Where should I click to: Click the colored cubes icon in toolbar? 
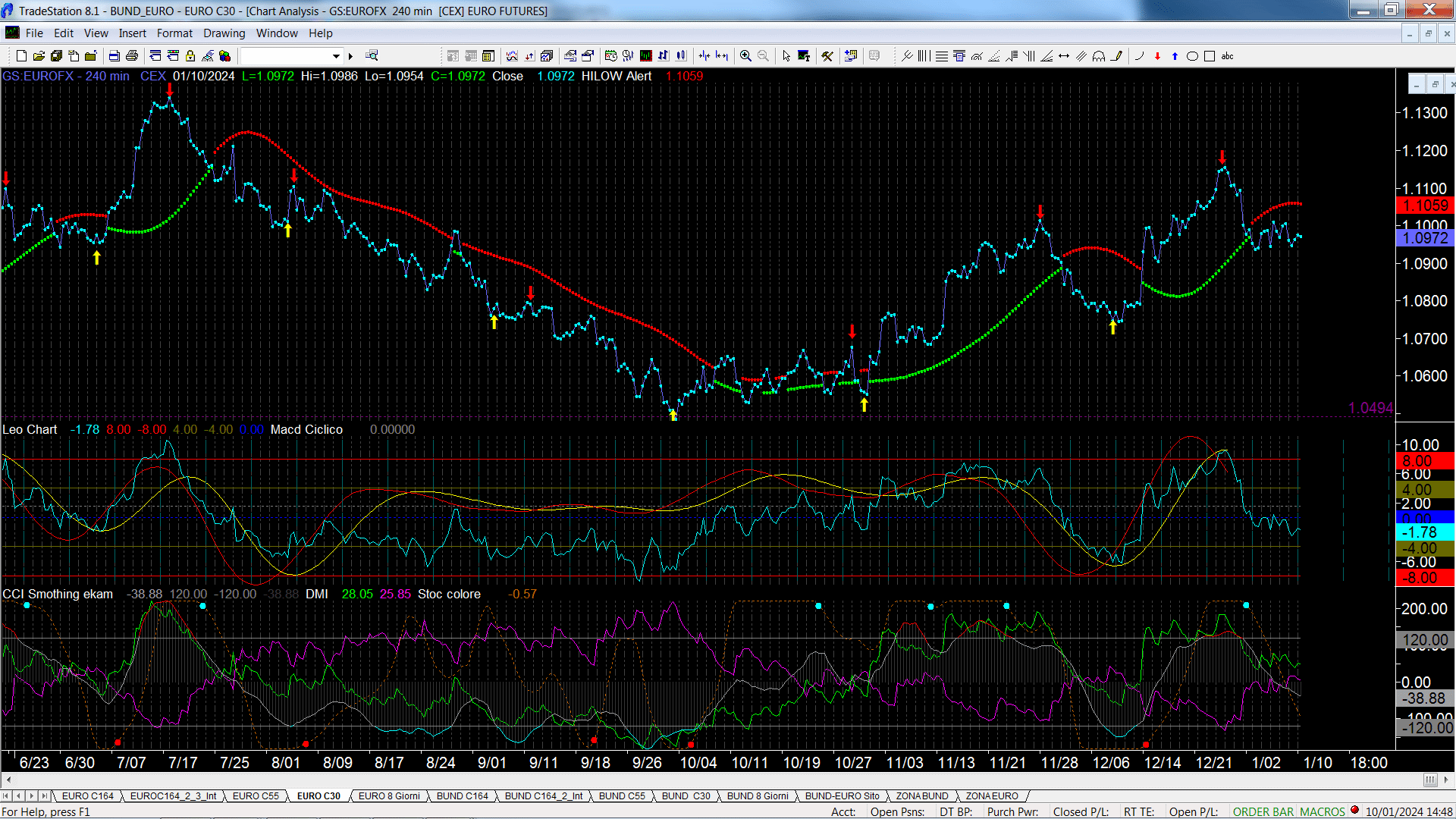tap(225, 56)
